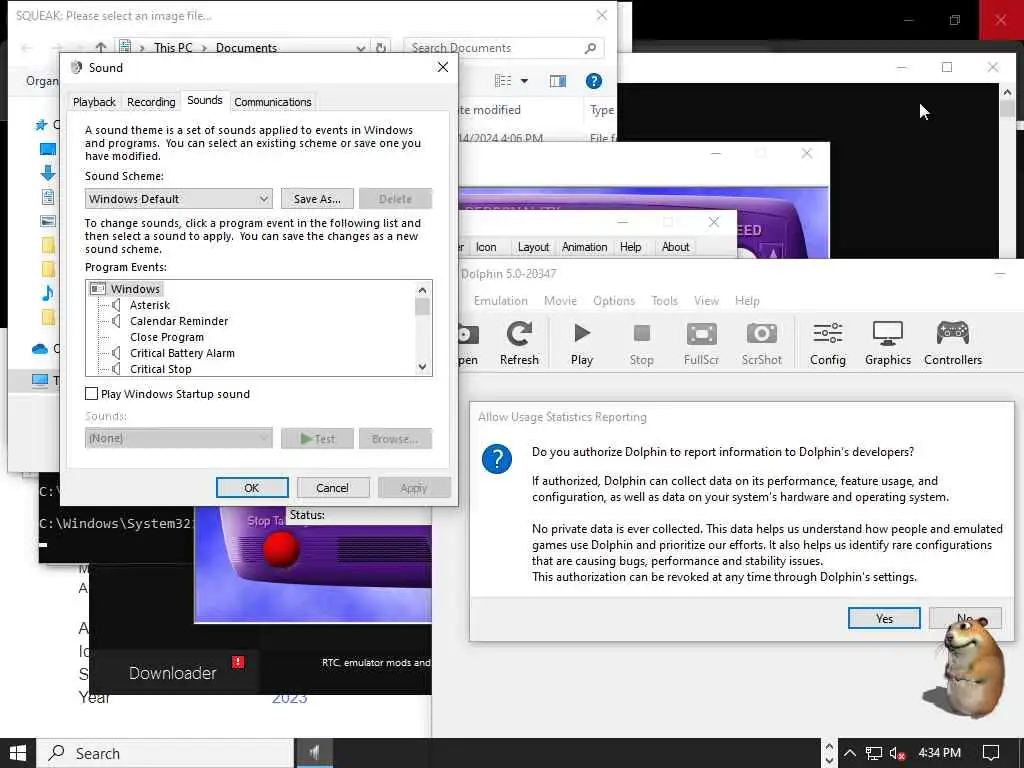Select Asterisk in Program Events list
1024x768 pixels.
tap(150, 305)
